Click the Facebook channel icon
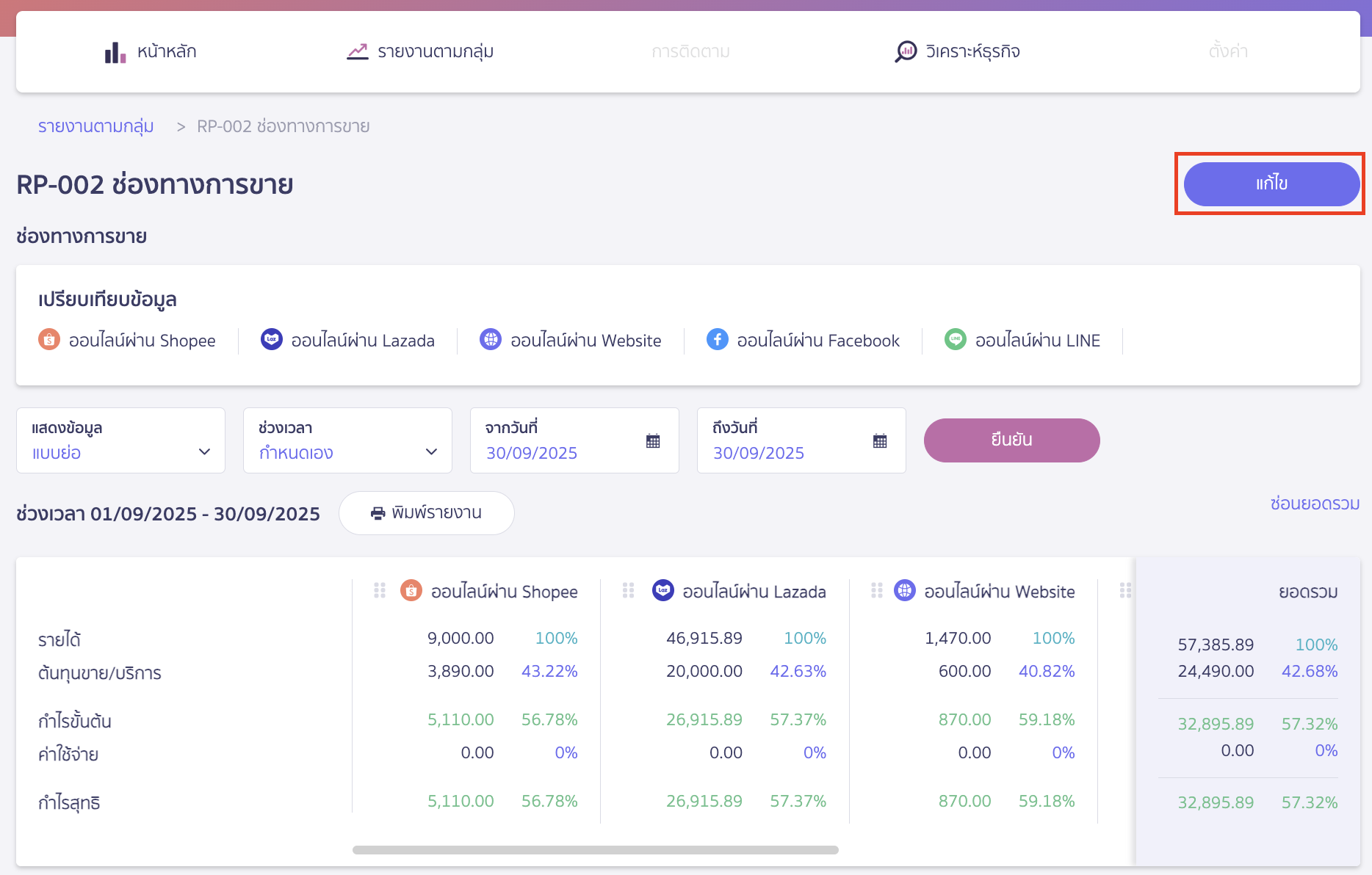 click(716, 339)
